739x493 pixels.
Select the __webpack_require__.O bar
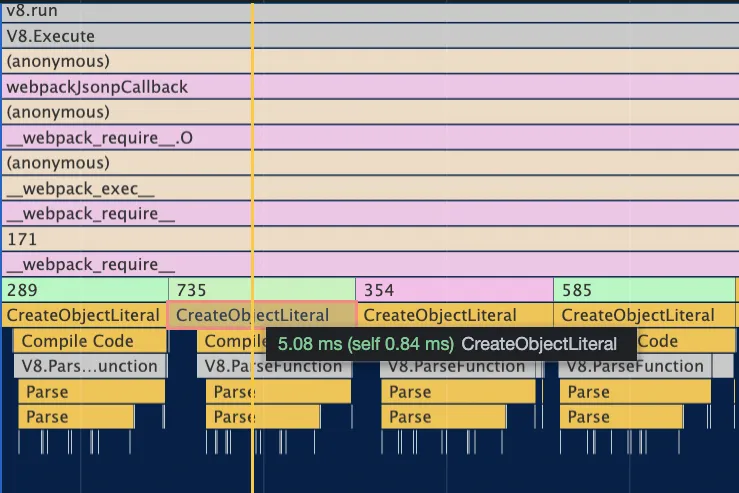click(370, 138)
